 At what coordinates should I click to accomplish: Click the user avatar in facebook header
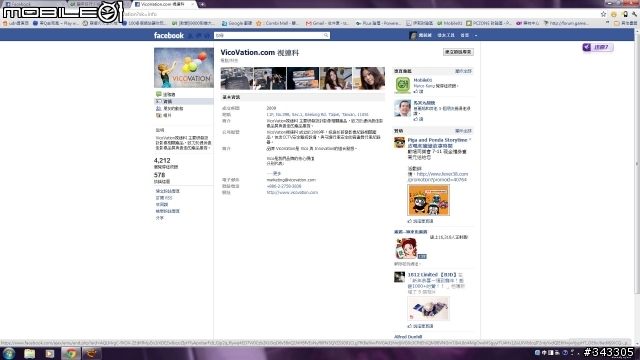(413, 36)
